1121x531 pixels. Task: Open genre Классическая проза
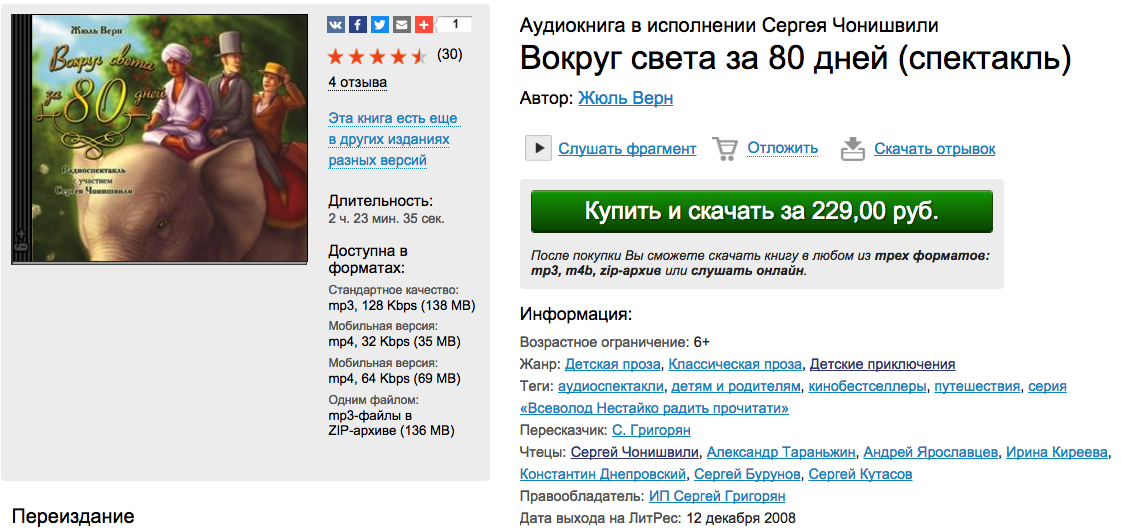pos(735,364)
